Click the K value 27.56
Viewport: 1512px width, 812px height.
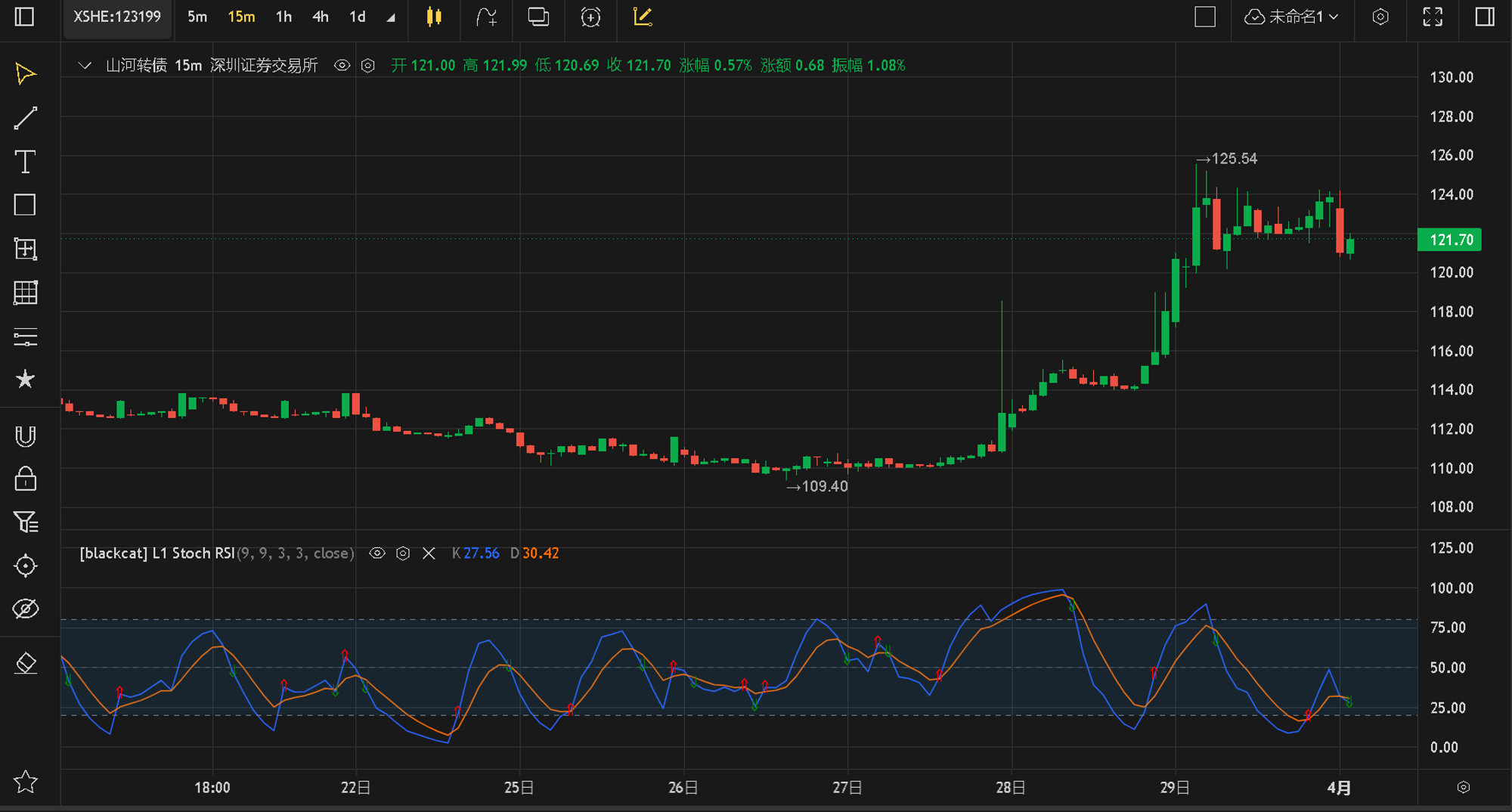[x=482, y=553]
